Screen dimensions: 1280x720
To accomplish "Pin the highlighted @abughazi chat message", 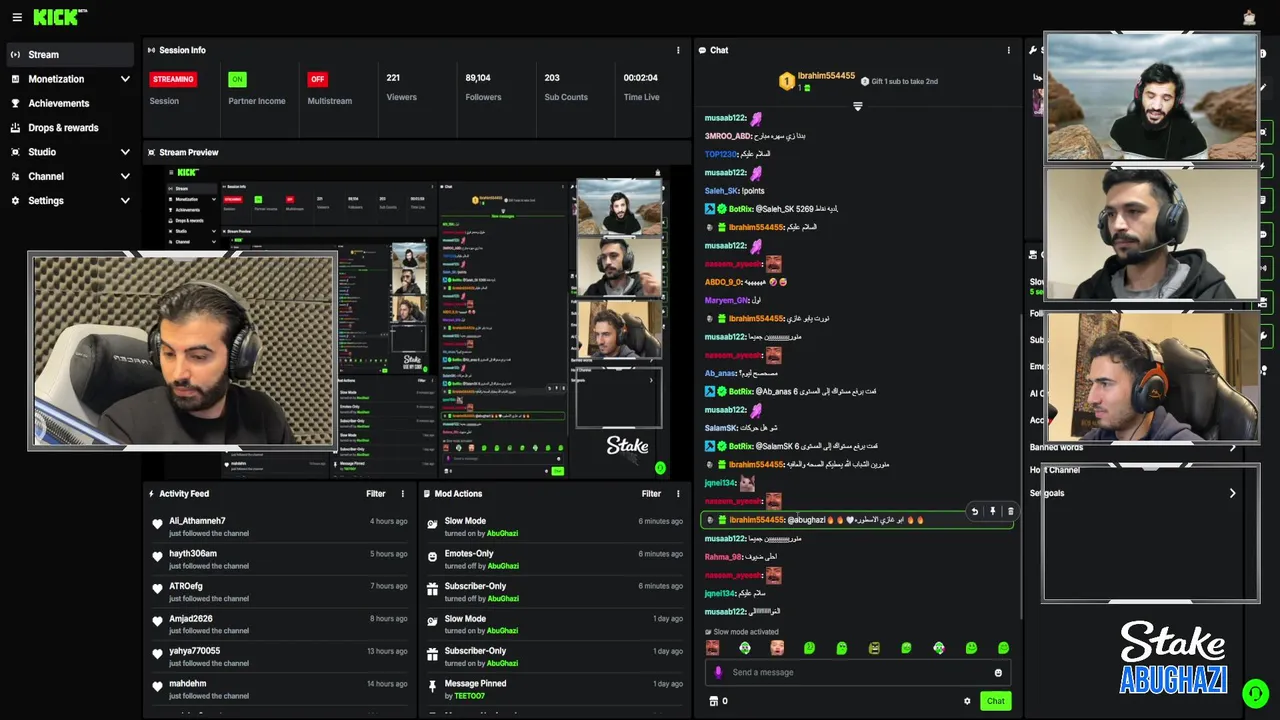I will 993,511.
